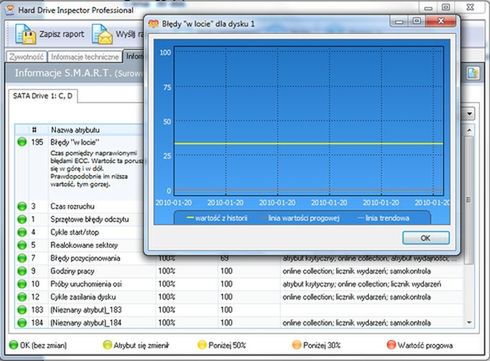This screenshot has height=361, width=490.
Task: Maximize the graph dialog window
Action: (417, 21)
